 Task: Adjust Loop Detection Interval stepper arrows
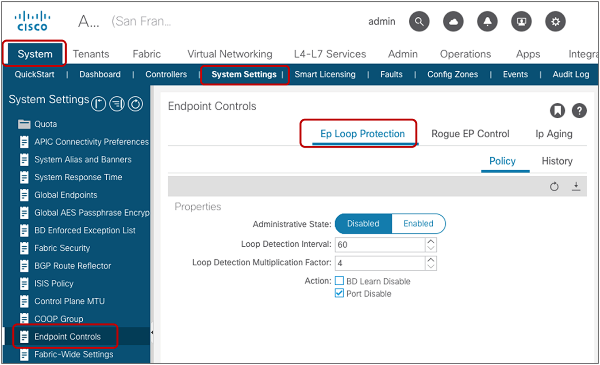431,244
